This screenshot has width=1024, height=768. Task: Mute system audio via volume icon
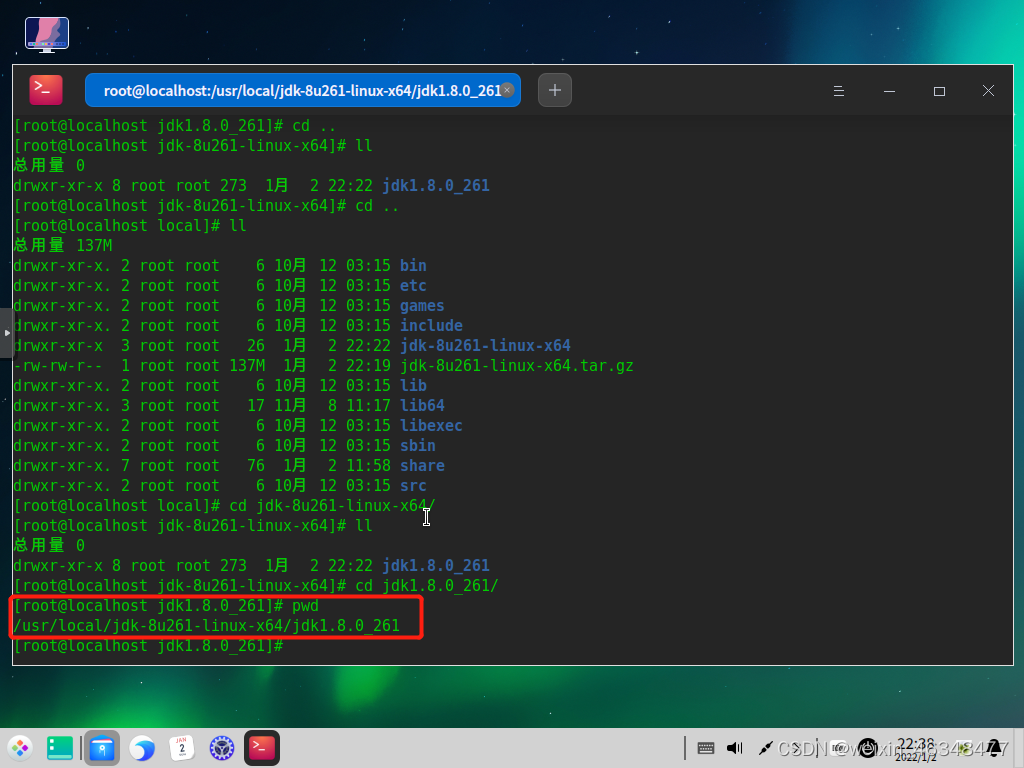[x=734, y=747]
